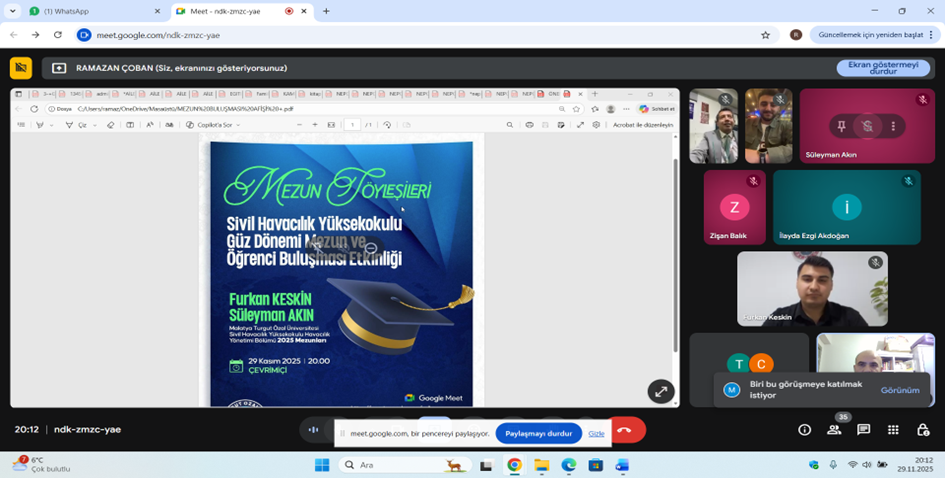Show the participants list people icon
The image size is (945, 478).
834,430
